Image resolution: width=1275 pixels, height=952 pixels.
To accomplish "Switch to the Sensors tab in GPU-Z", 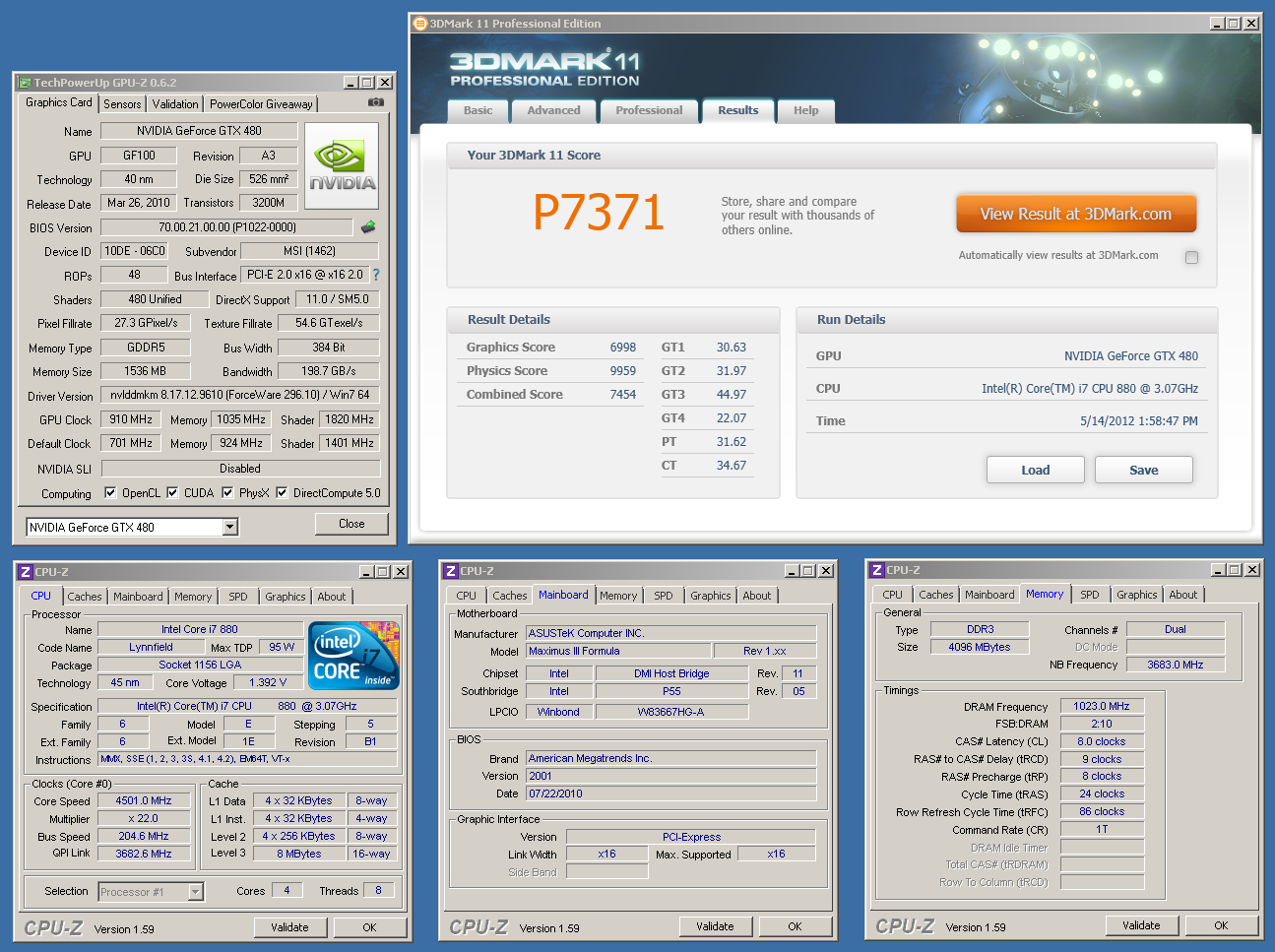I will 122,104.
